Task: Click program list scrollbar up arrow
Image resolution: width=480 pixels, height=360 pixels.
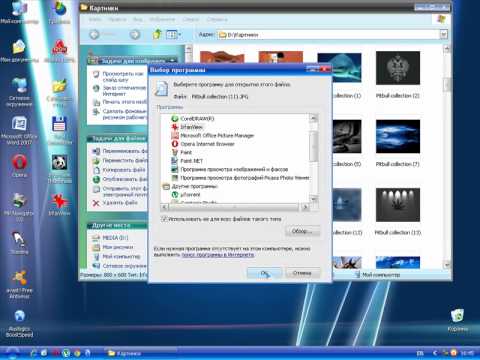Action: (313, 118)
